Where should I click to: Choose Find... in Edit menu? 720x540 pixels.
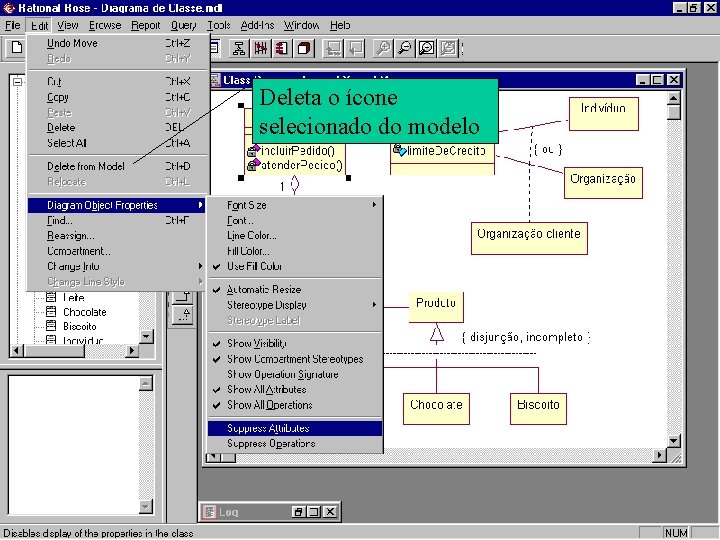click(x=116, y=220)
